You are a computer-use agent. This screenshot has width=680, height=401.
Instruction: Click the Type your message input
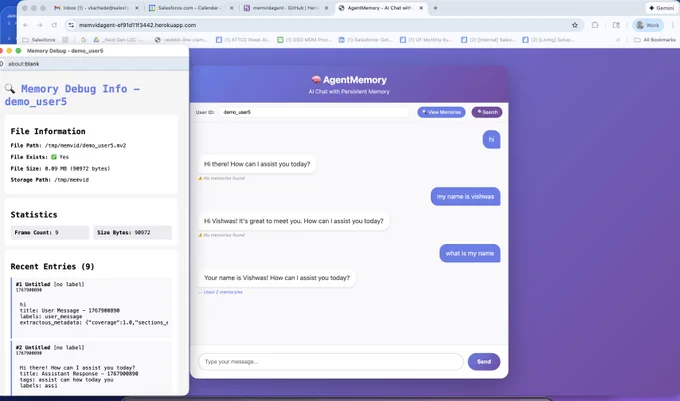coord(330,362)
